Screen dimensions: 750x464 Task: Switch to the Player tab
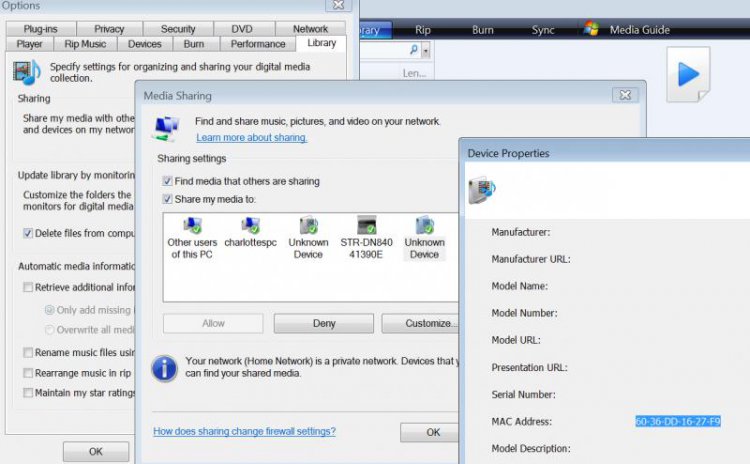pos(29,44)
